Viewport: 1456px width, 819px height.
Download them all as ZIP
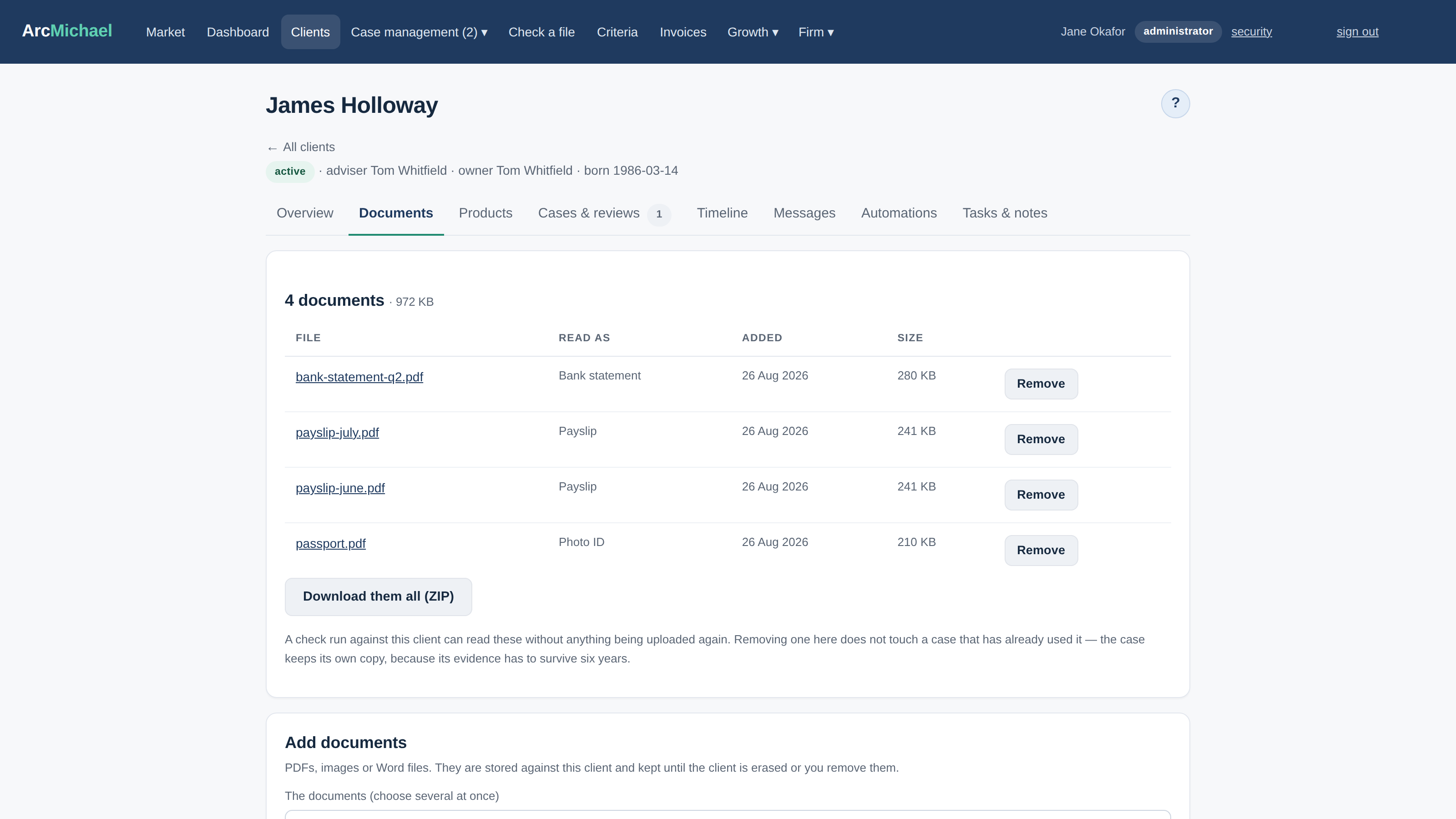point(378,597)
